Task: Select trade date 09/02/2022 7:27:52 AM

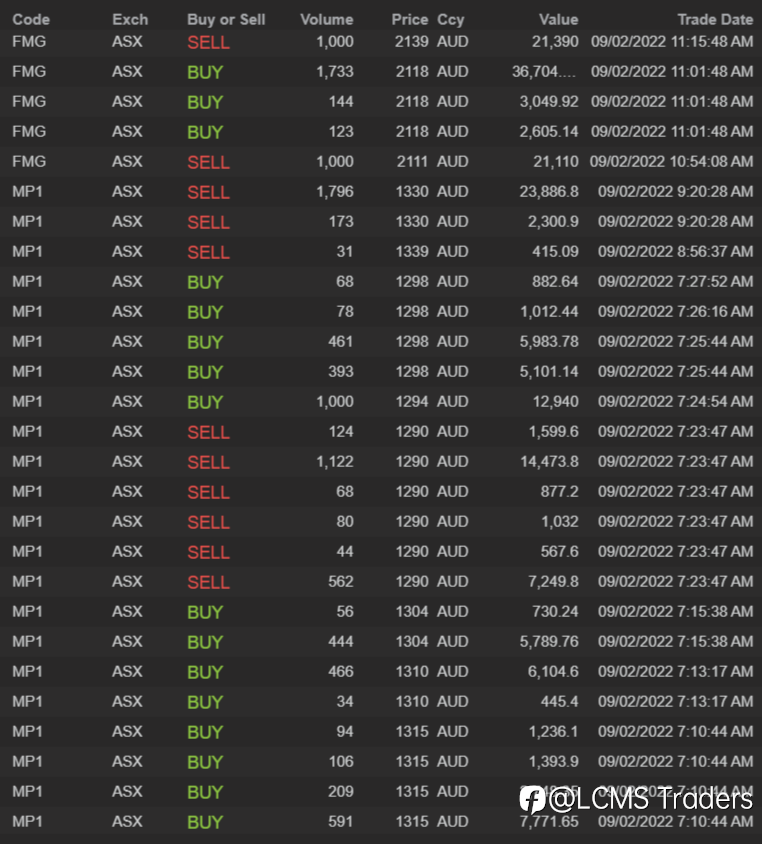Action: pyautogui.click(x=675, y=282)
